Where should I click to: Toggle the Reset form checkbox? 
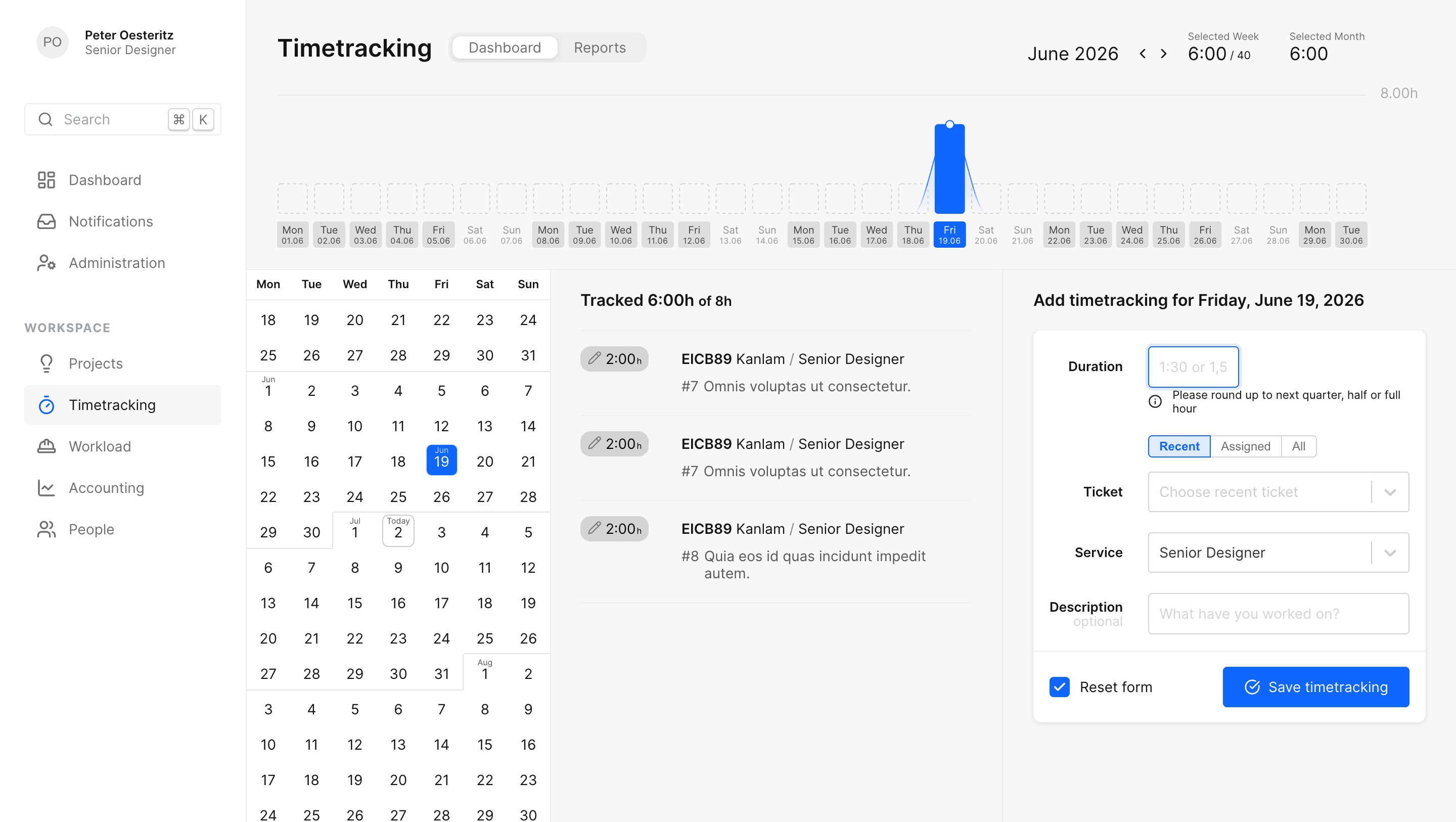pos(1059,687)
